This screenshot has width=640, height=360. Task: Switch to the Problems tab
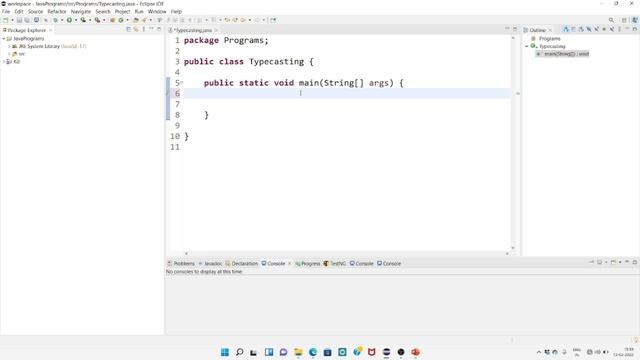(181, 264)
